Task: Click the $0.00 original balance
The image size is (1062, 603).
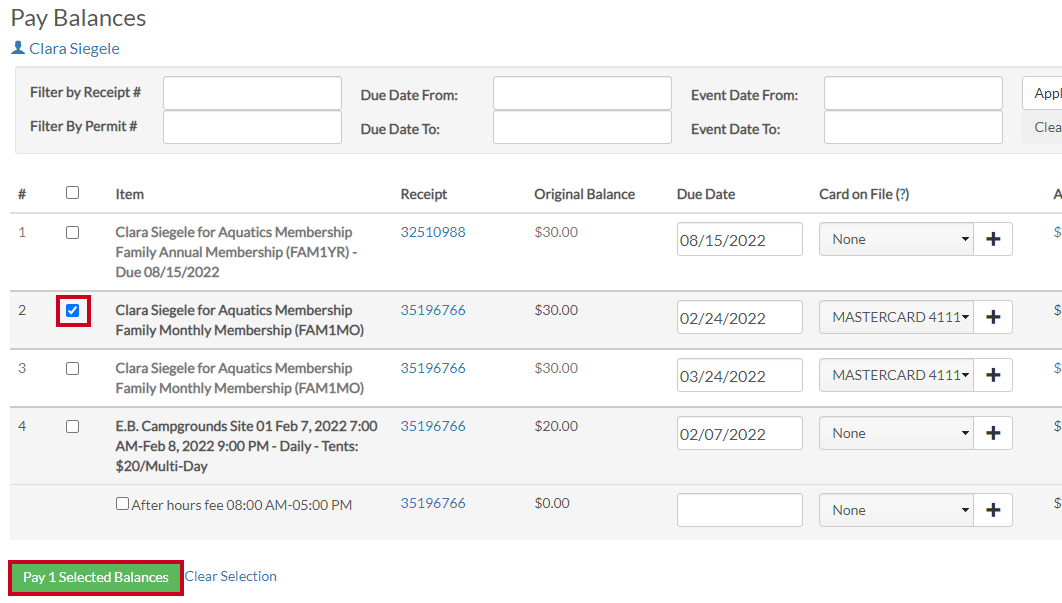Action: [552, 503]
